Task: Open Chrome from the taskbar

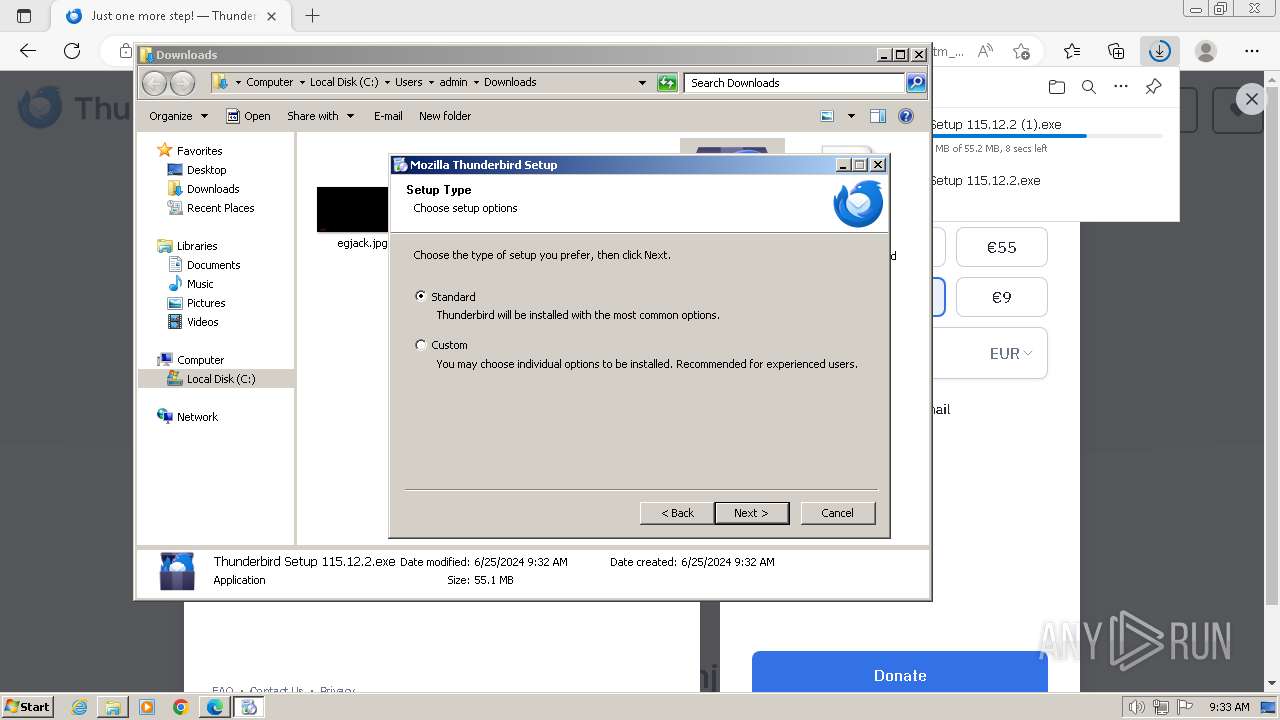Action: (x=180, y=707)
